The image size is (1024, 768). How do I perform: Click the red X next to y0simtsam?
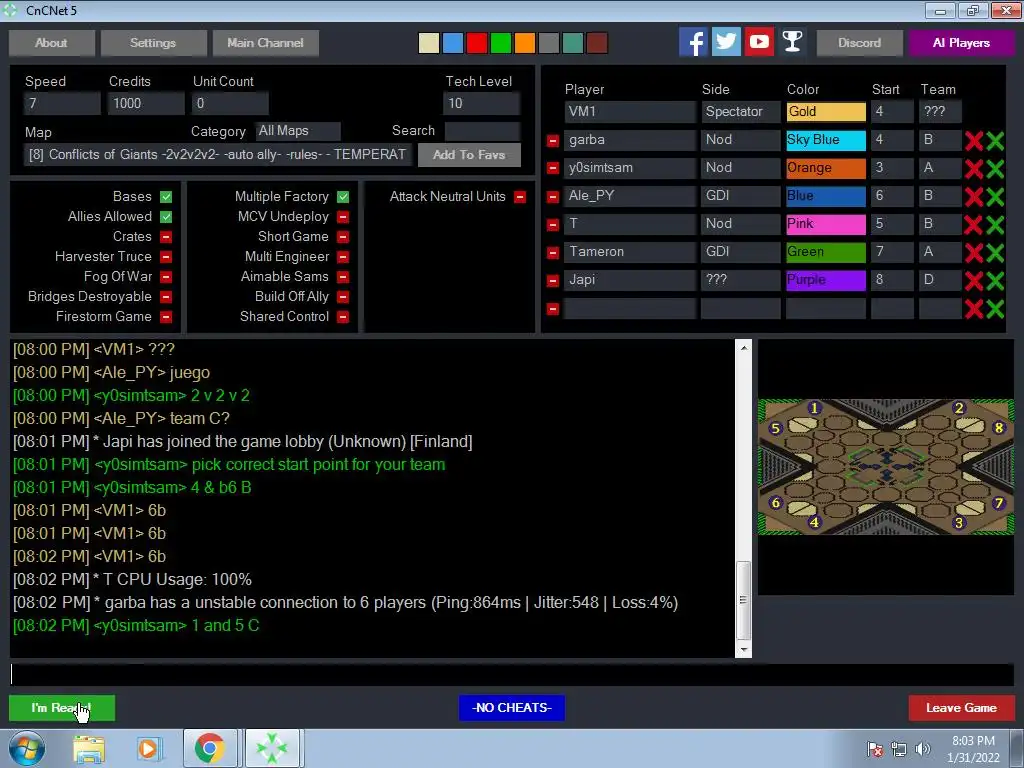pos(974,168)
